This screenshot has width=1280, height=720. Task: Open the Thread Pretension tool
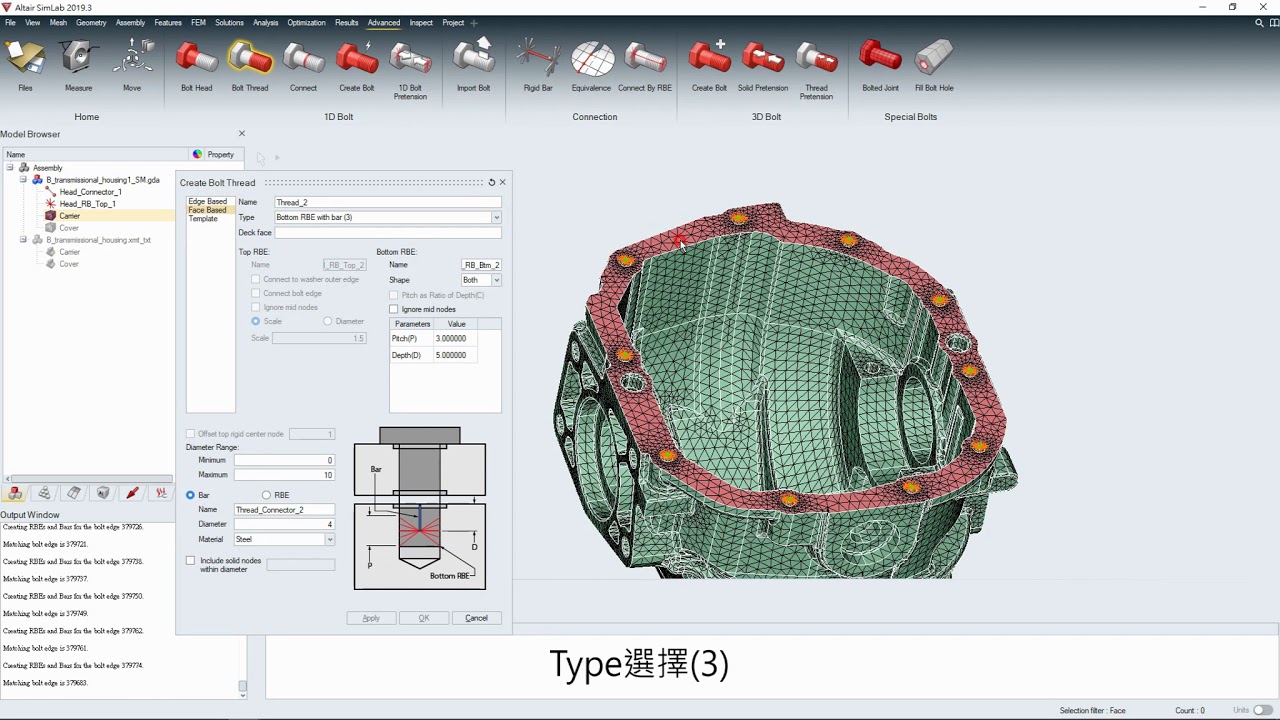(x=816, y=68)
